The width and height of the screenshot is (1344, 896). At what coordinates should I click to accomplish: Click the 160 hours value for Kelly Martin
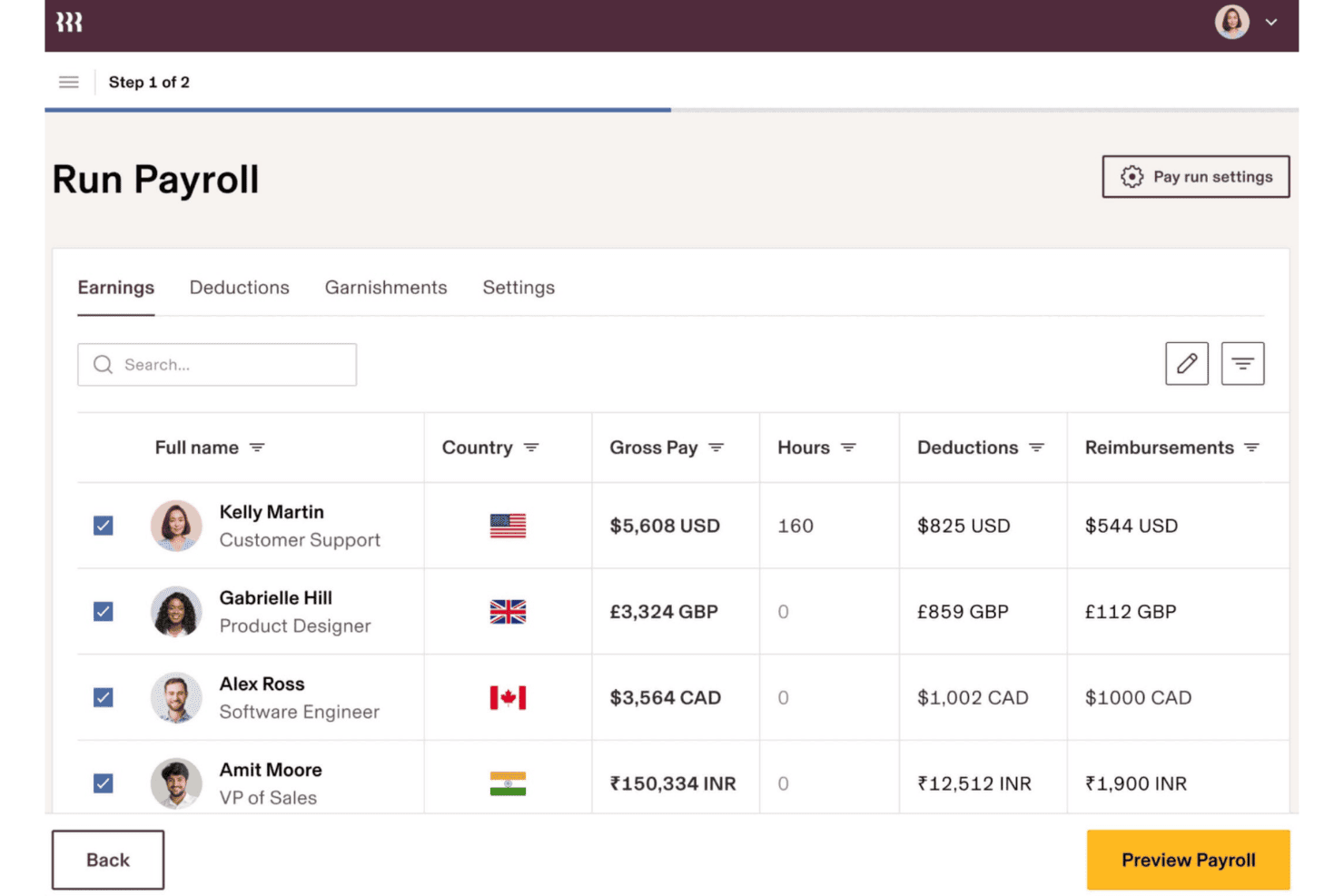tap(796, 526)
